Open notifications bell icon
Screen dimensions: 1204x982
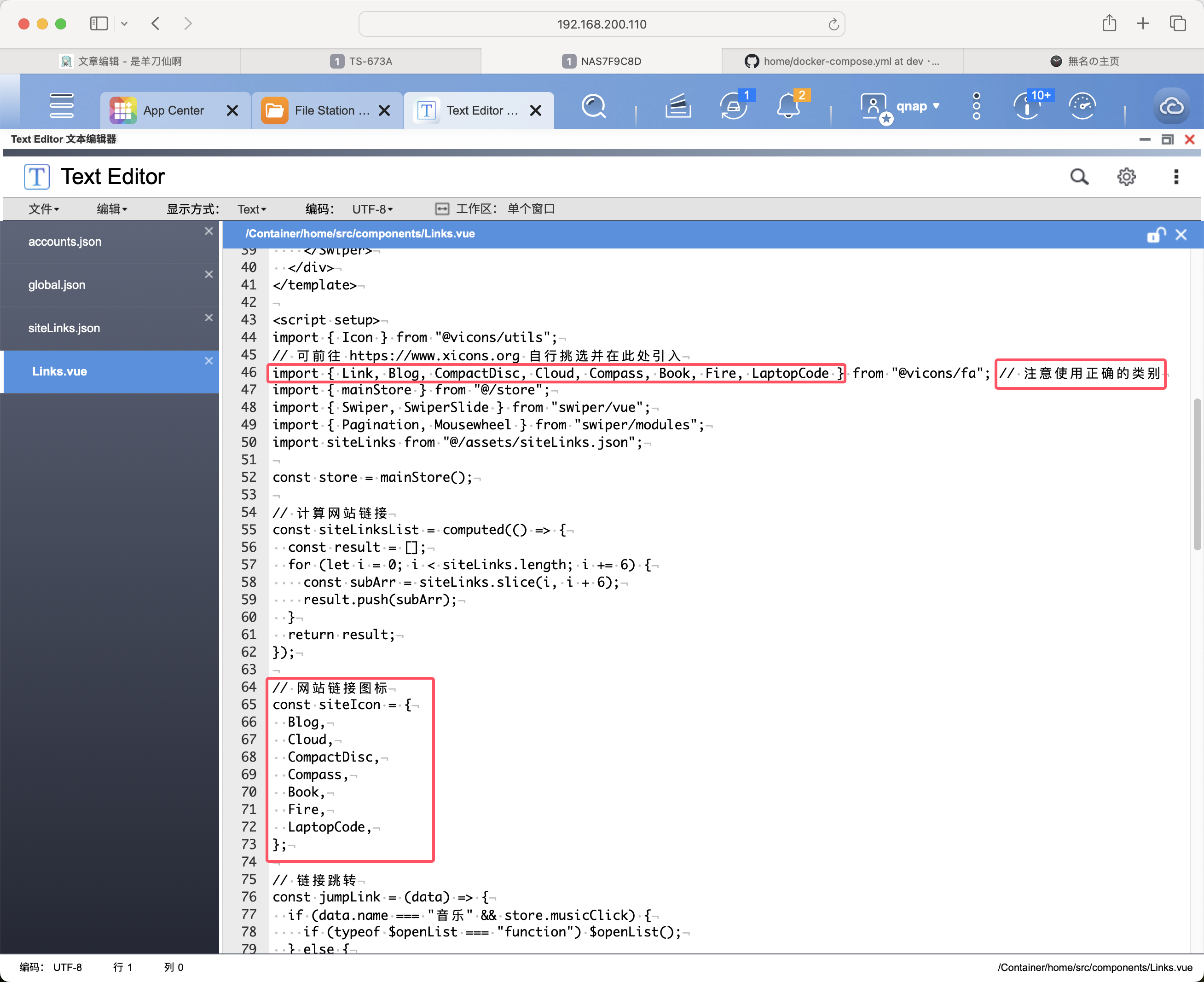pos(789,106)
